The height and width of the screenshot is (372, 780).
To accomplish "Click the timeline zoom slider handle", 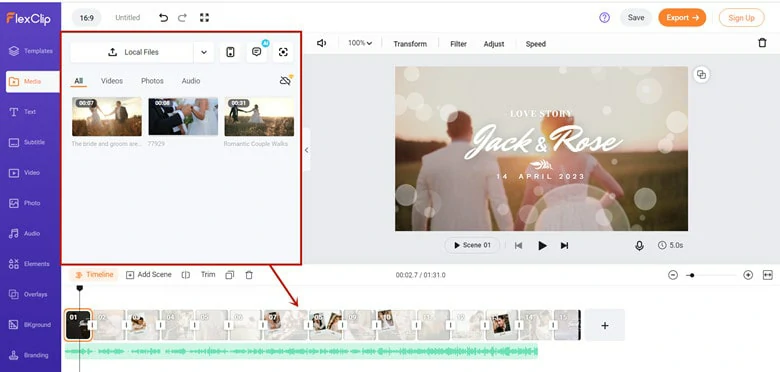I will tap(692, 275).
